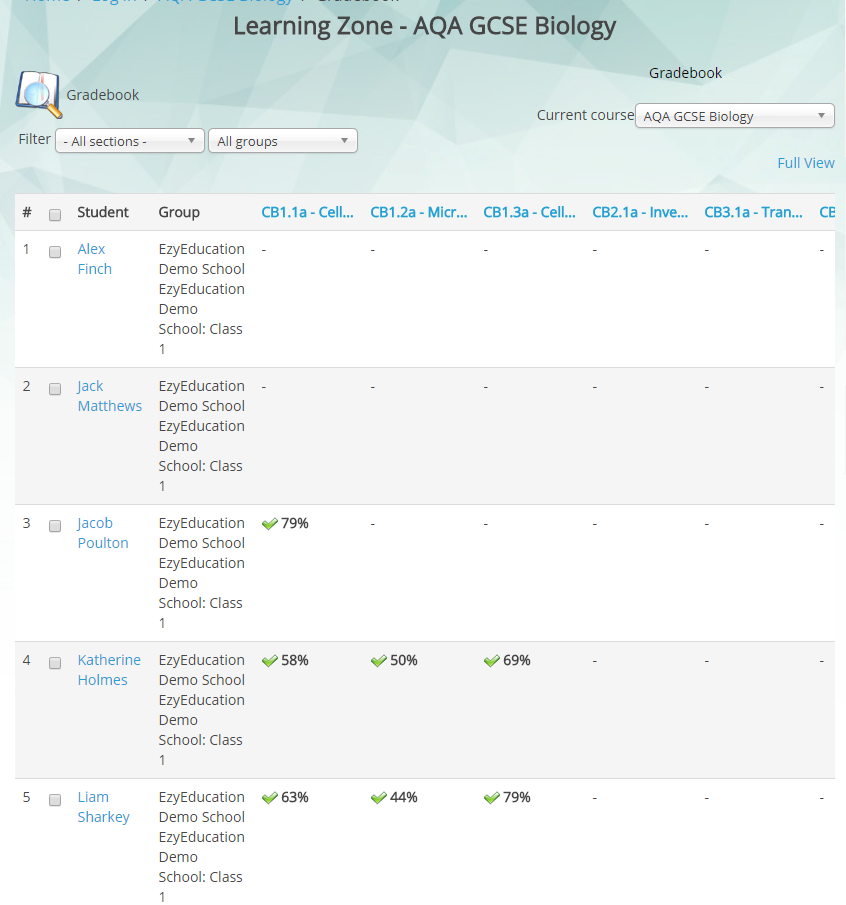Image resolution: width=846 pixels, height=905 pixels.
Task: Open the CB1.1a - Cell... column link
Action: point(308,212)
